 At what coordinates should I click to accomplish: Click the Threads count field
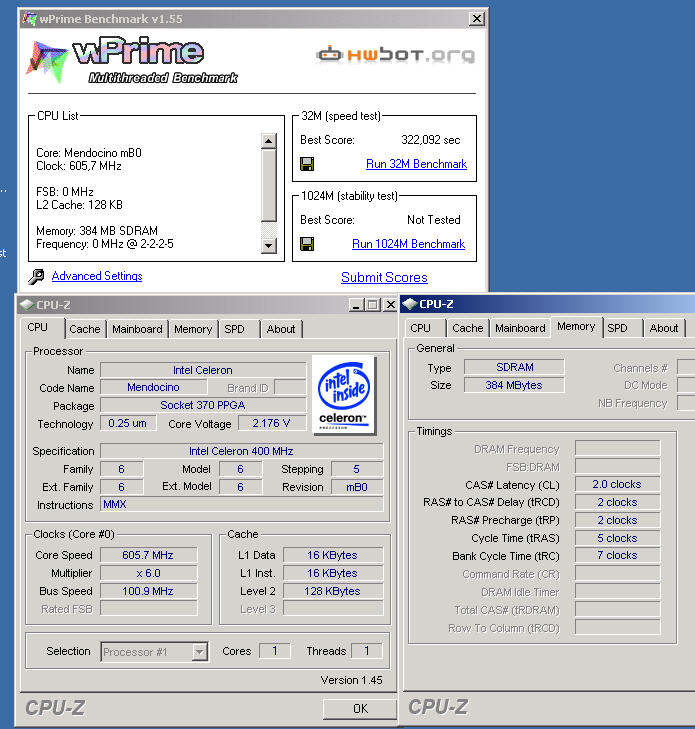(367, 651)
